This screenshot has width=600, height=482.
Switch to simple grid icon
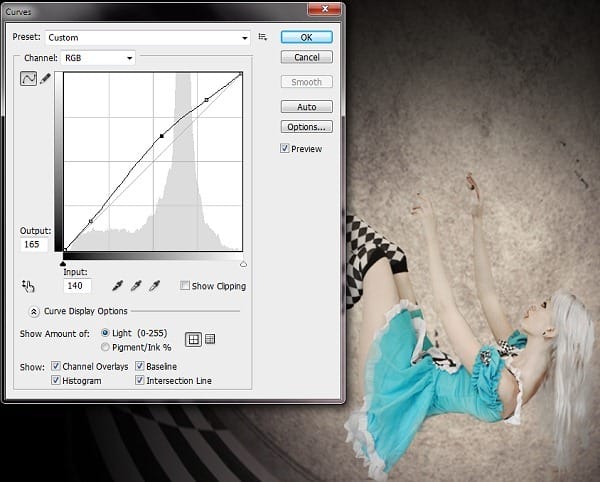[x=194, y=339]
